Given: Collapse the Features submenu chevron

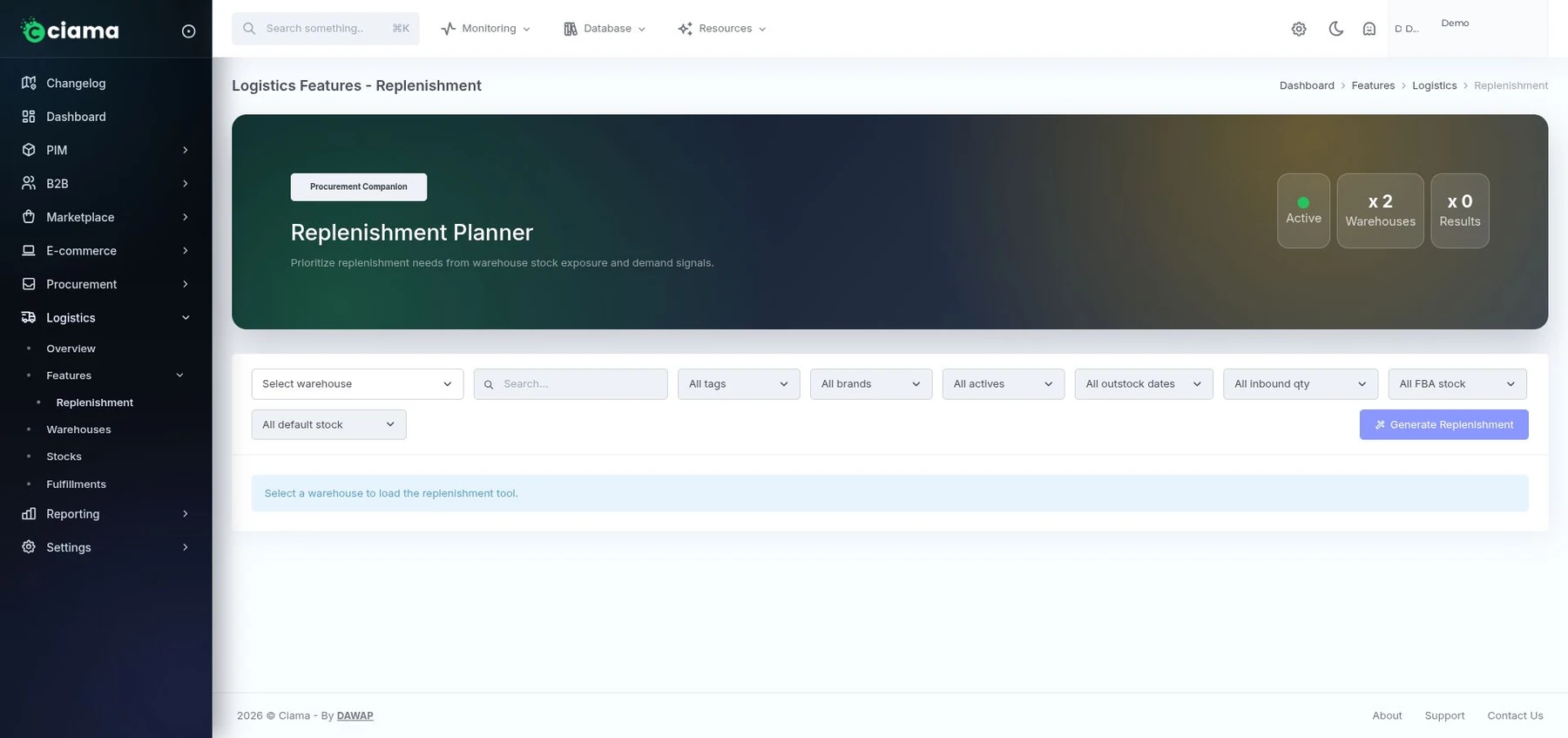Looking at the screenshot, I should click(180, 376).
